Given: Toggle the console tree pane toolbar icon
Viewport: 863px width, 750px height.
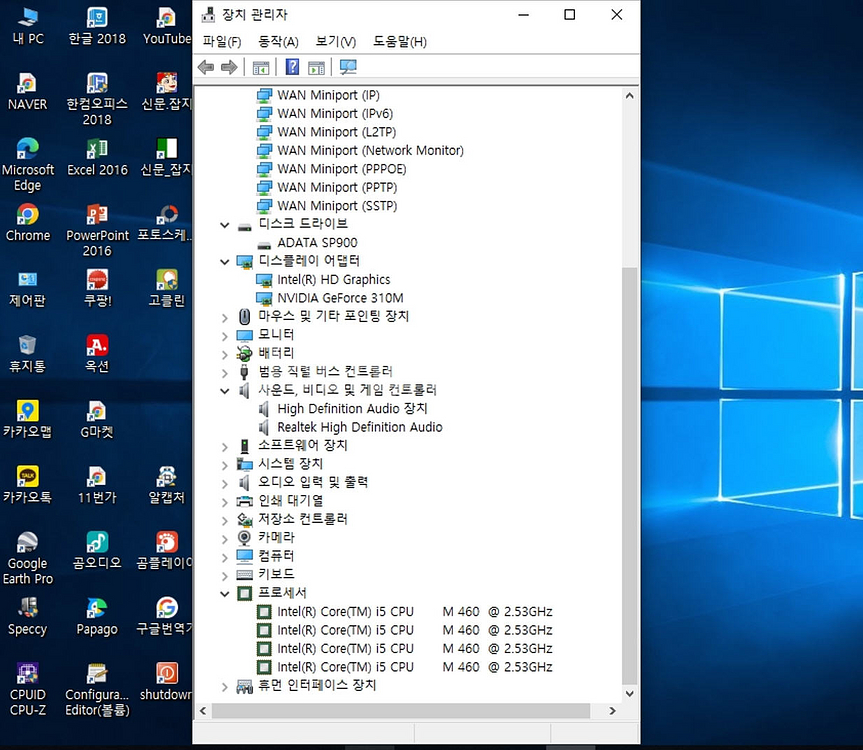Looking at the screenshot, I should pos(261,68).
